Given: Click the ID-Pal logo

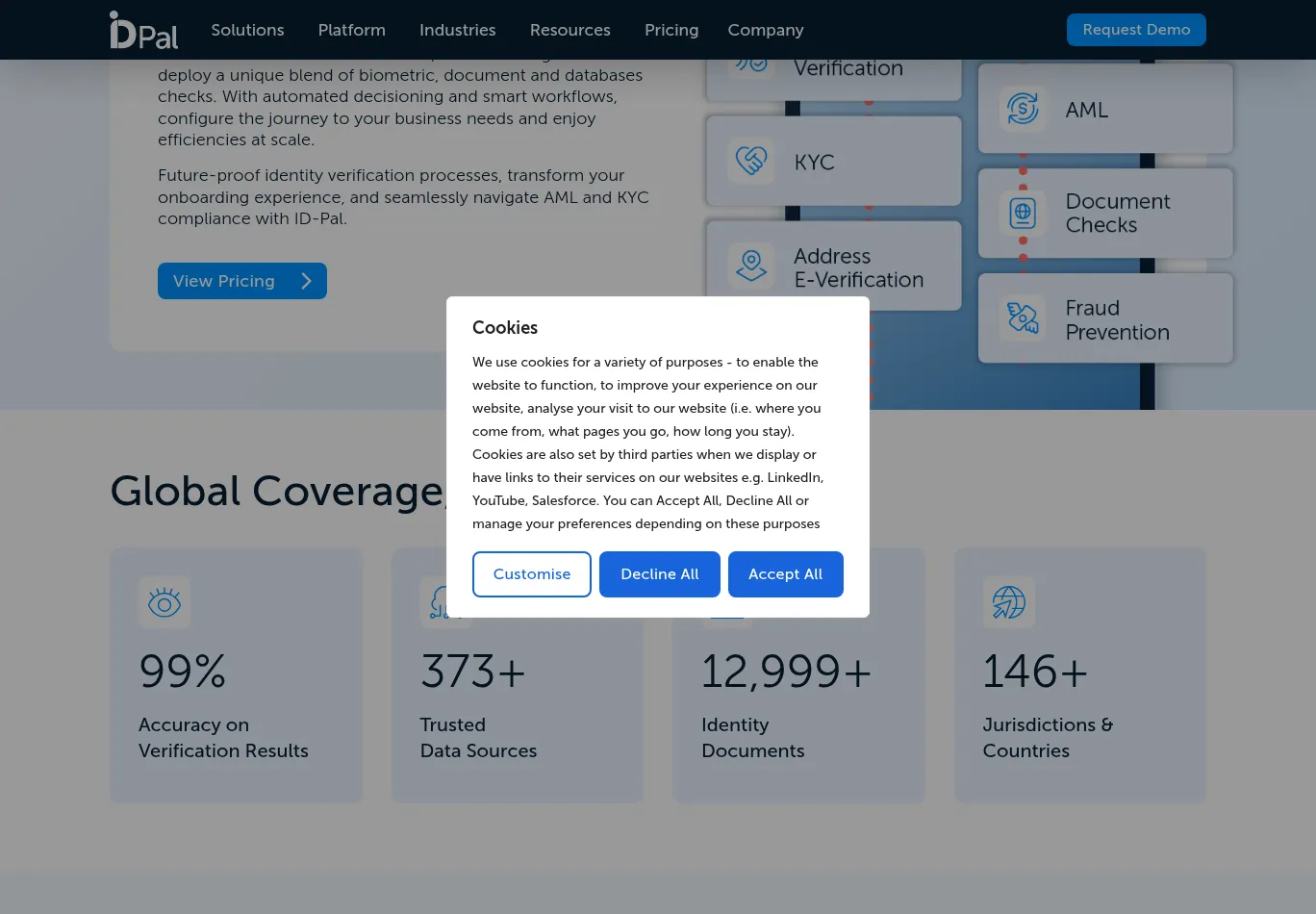Looking at the screenshot, I should 143,30.
